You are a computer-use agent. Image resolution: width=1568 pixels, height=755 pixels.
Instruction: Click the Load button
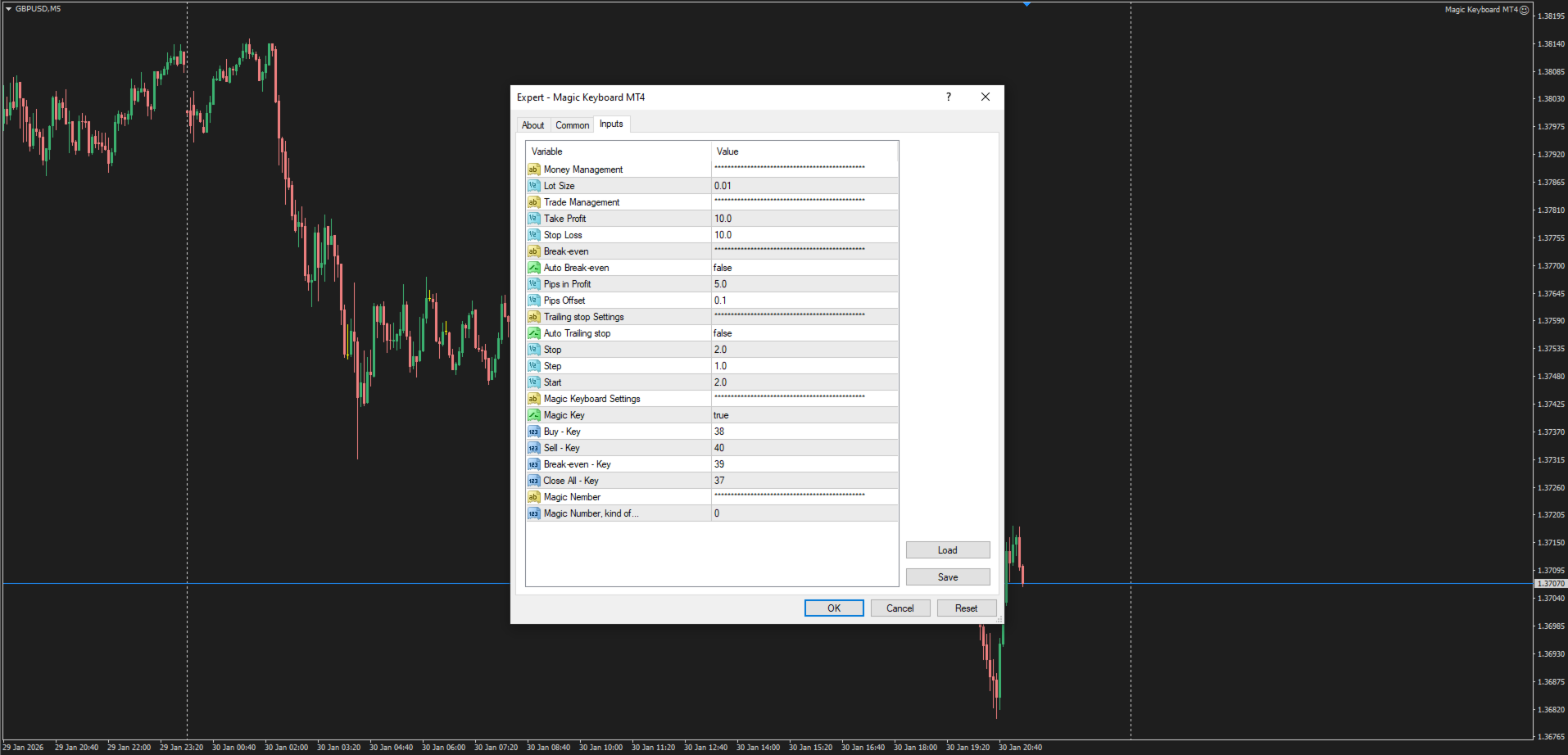point(948,550)
